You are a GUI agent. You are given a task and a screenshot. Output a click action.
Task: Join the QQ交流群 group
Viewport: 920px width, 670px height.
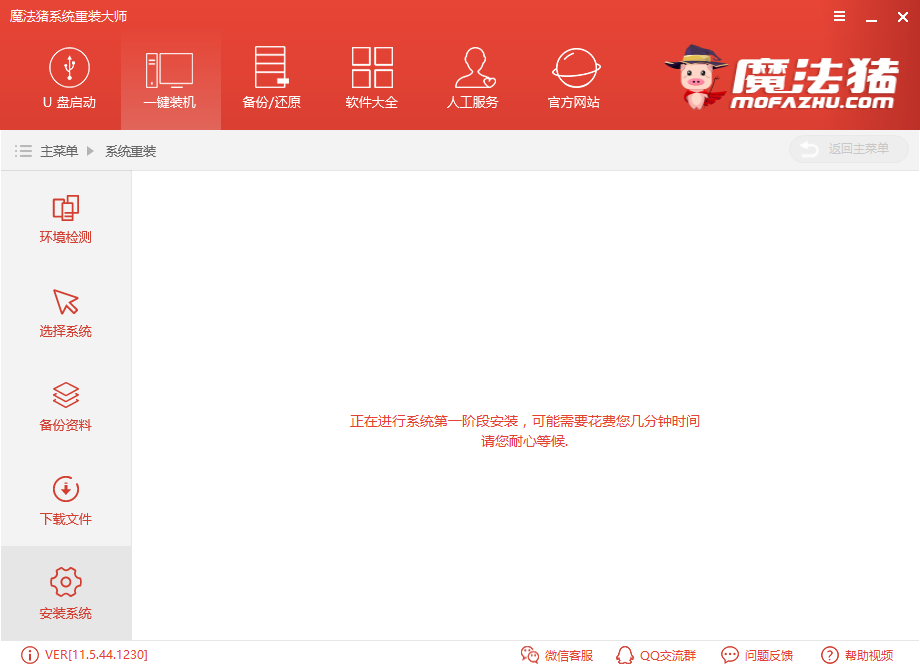[x=655, y=655]
